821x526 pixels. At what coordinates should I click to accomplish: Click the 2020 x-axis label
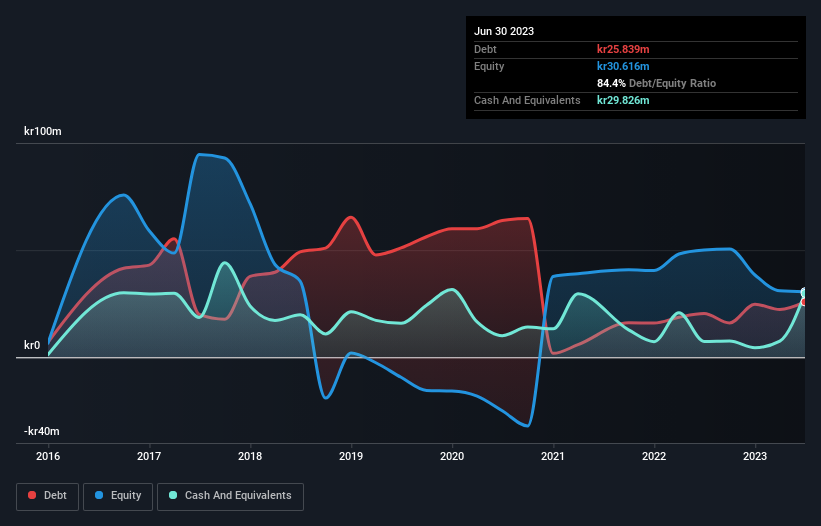[452, 456]
